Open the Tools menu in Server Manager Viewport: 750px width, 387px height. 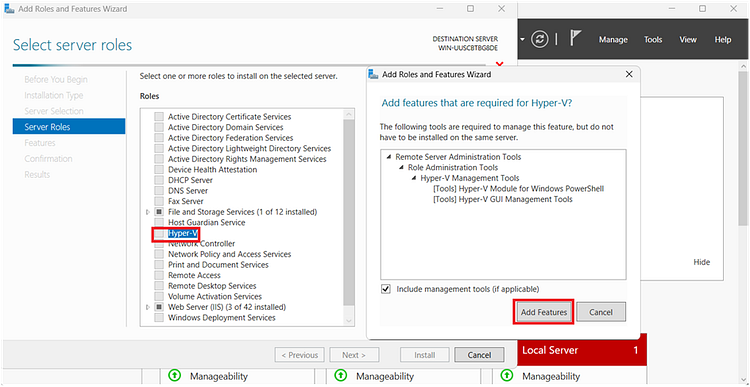click(x=652, y=40)
